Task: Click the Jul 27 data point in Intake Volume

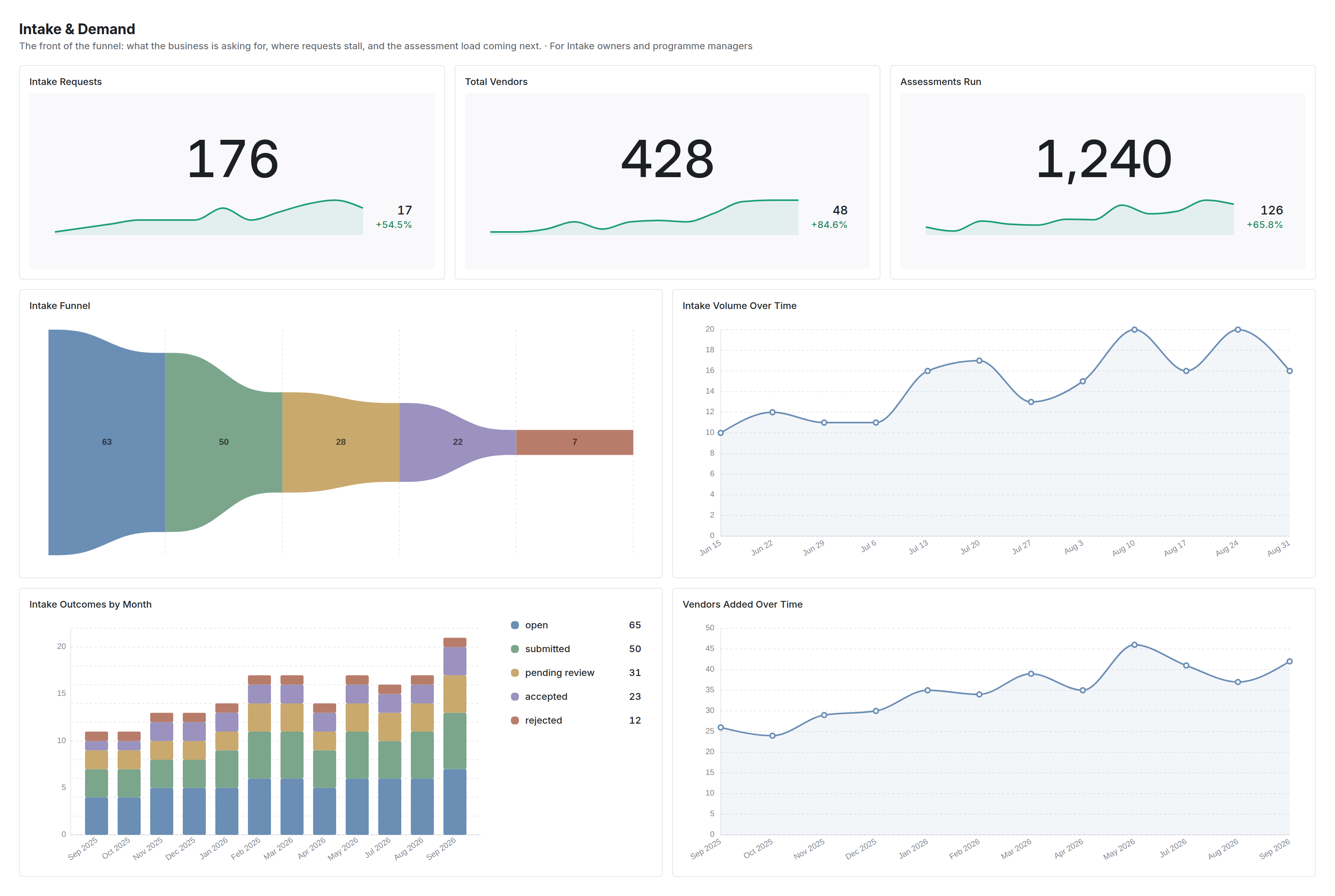Action: (x=1031, y=402)
